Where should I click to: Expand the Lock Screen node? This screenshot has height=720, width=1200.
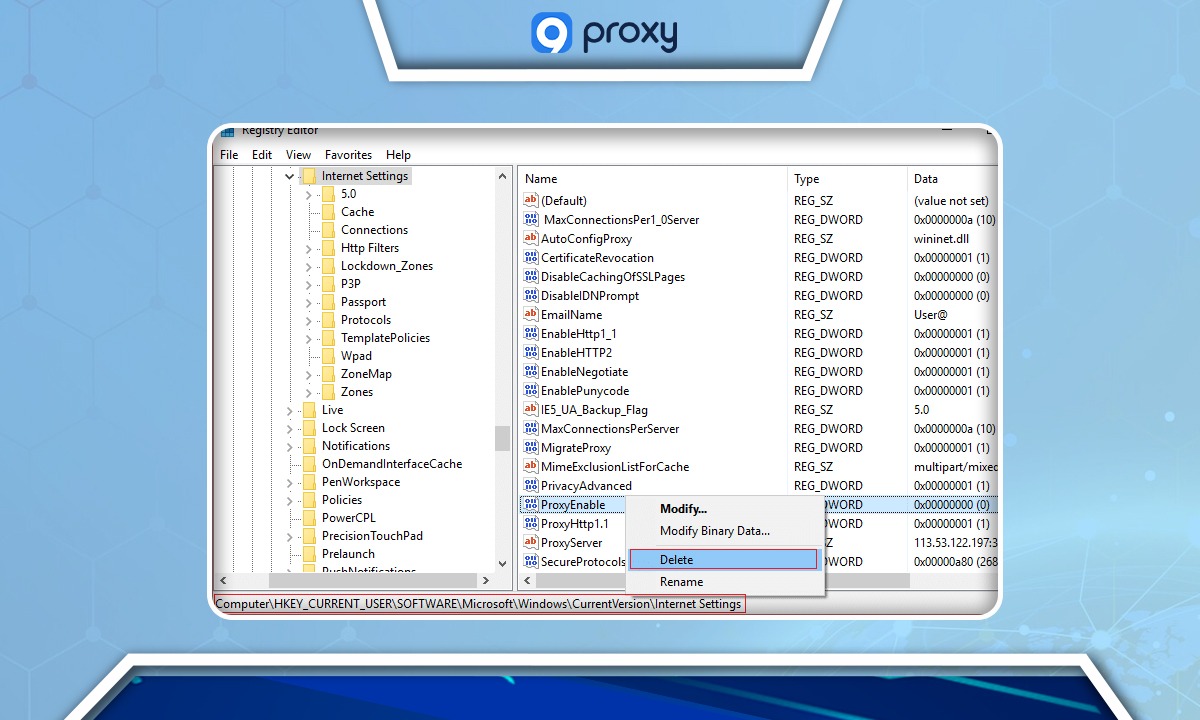pos(289,427)
